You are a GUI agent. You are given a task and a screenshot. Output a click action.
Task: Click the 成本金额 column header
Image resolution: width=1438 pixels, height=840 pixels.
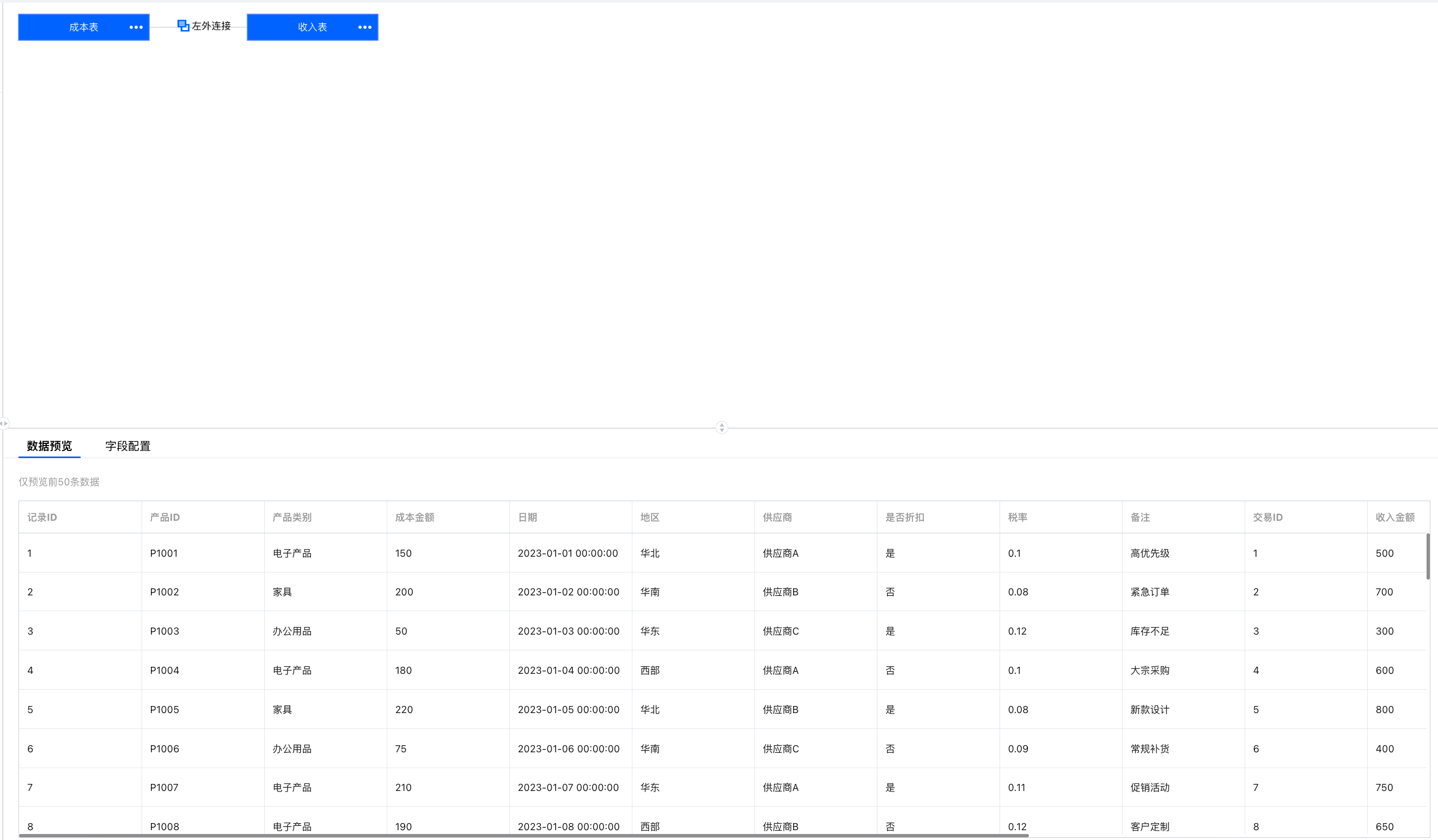tap(415, 517)
